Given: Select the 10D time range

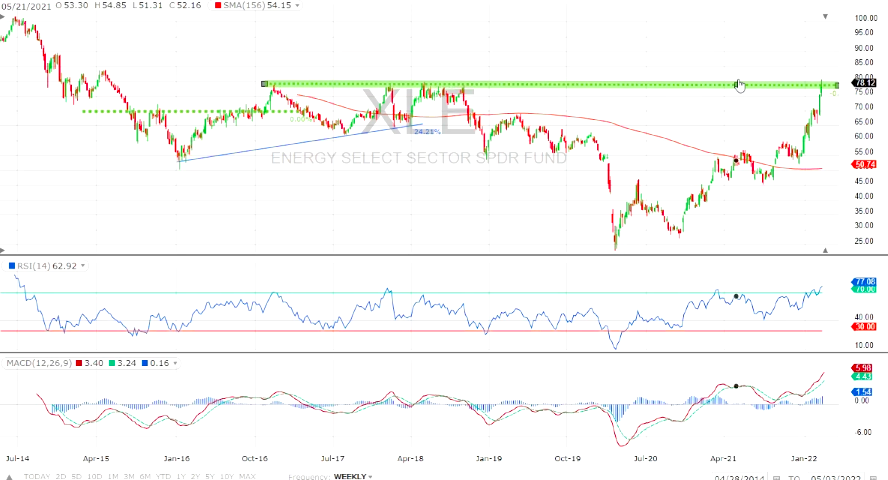Looking at the screenshot, I should pos(95,477).
